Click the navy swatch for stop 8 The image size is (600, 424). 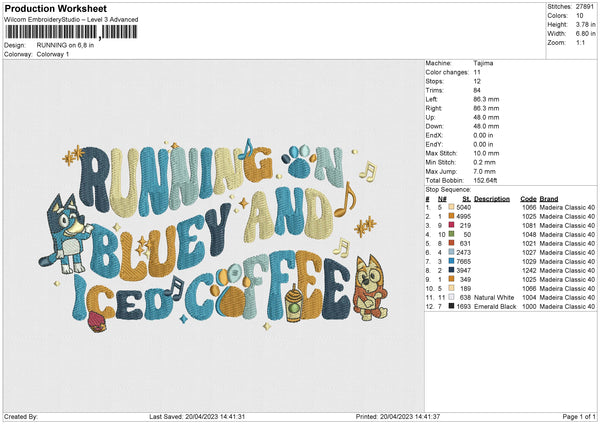click(451, 270)
